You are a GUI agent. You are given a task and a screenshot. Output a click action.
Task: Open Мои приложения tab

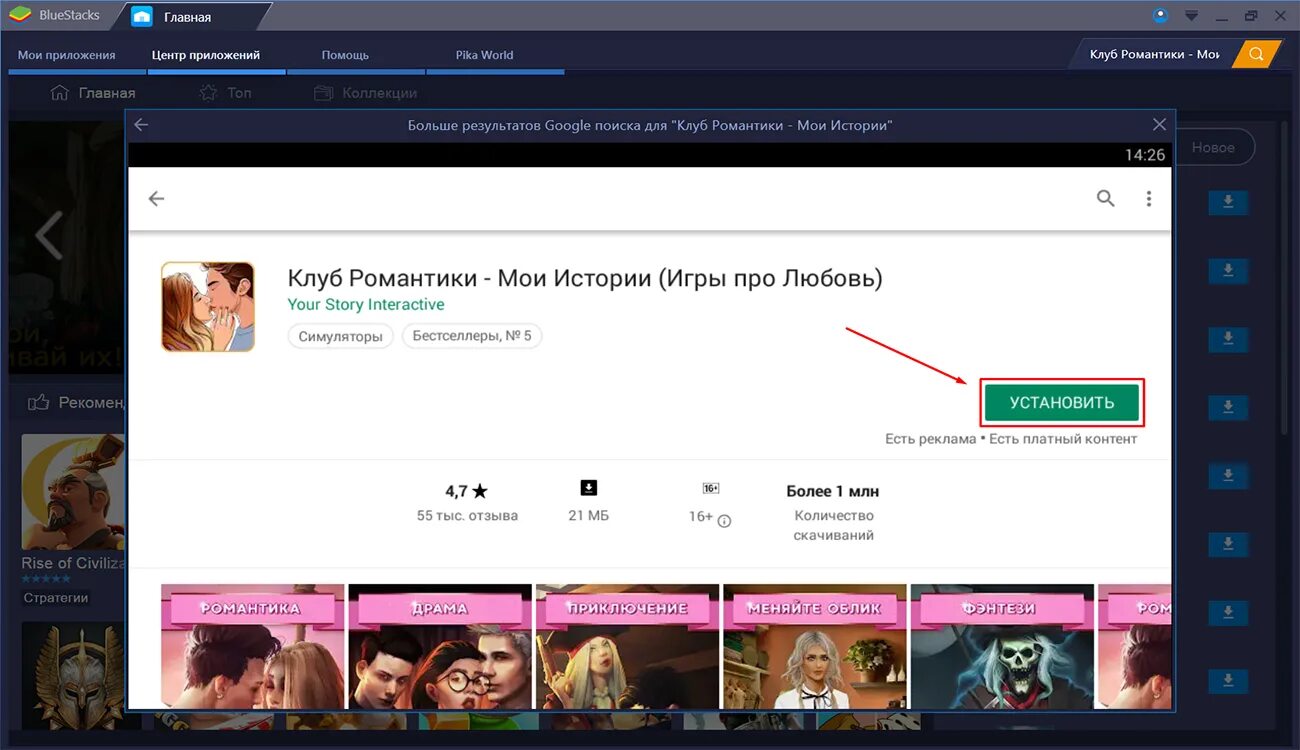click(67, 55)
